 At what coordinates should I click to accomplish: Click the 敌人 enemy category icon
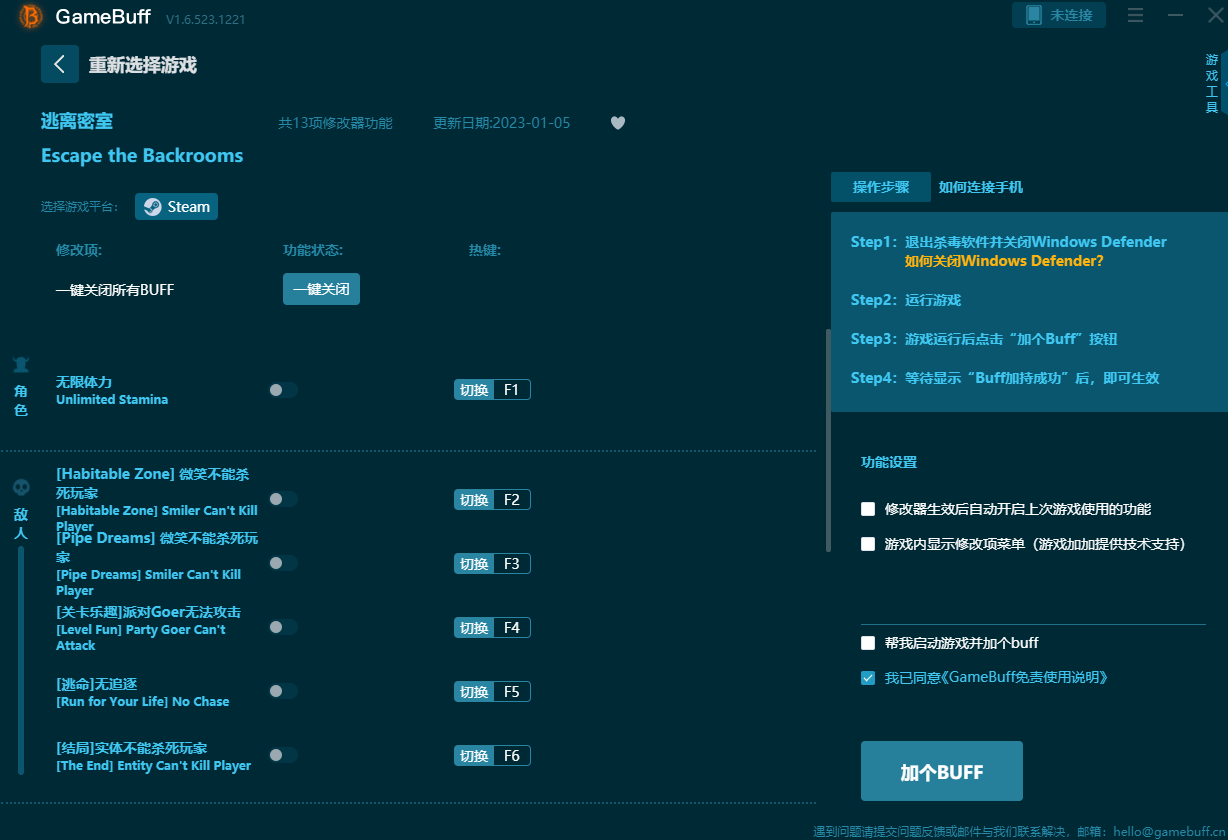[21, 487]
